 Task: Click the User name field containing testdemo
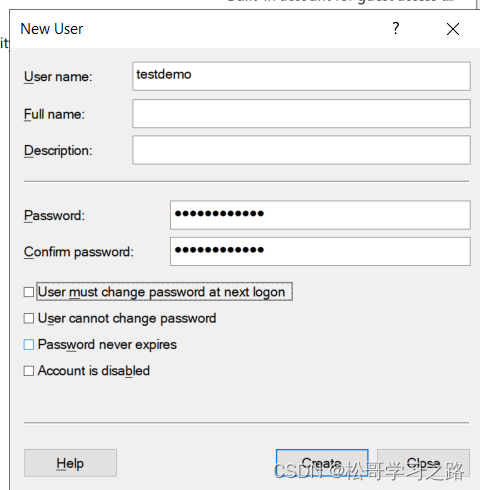[x=301, y=76]
